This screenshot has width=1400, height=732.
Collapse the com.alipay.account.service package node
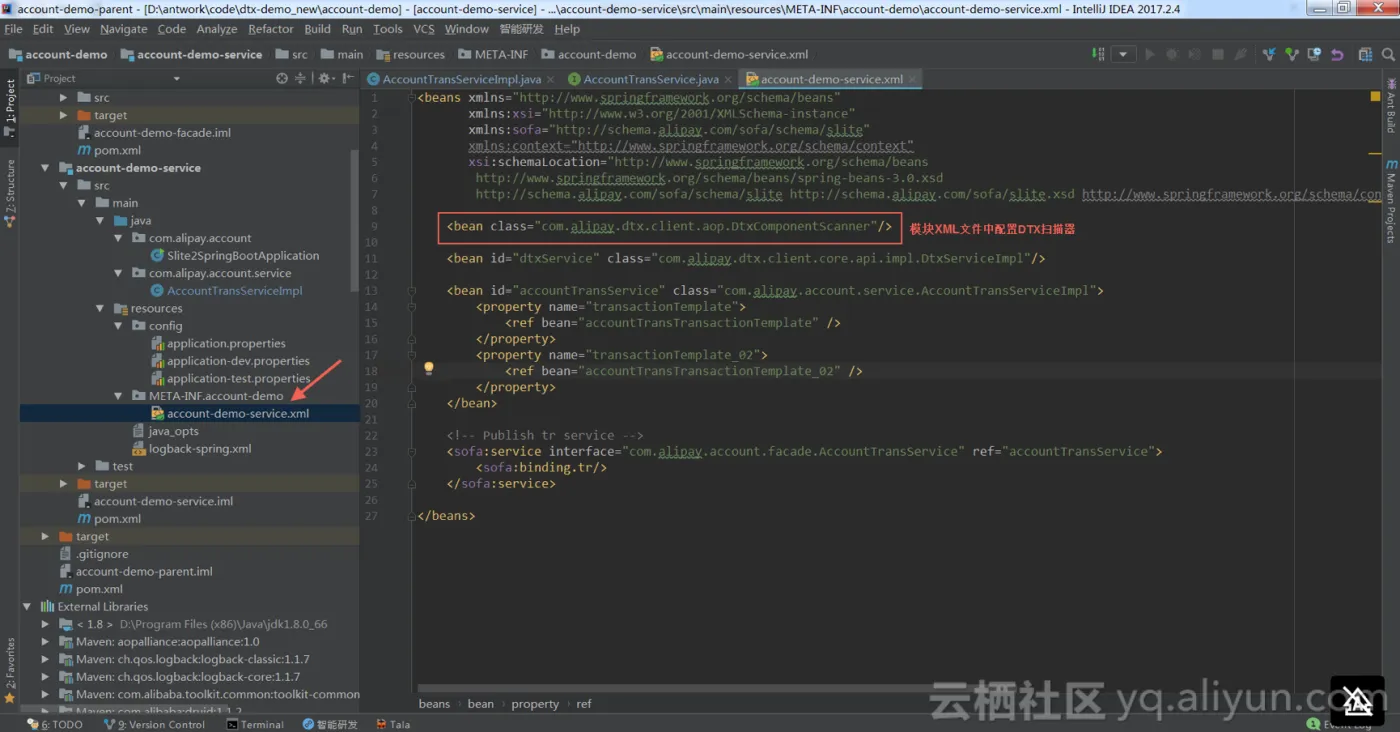(x=118, y=273)
